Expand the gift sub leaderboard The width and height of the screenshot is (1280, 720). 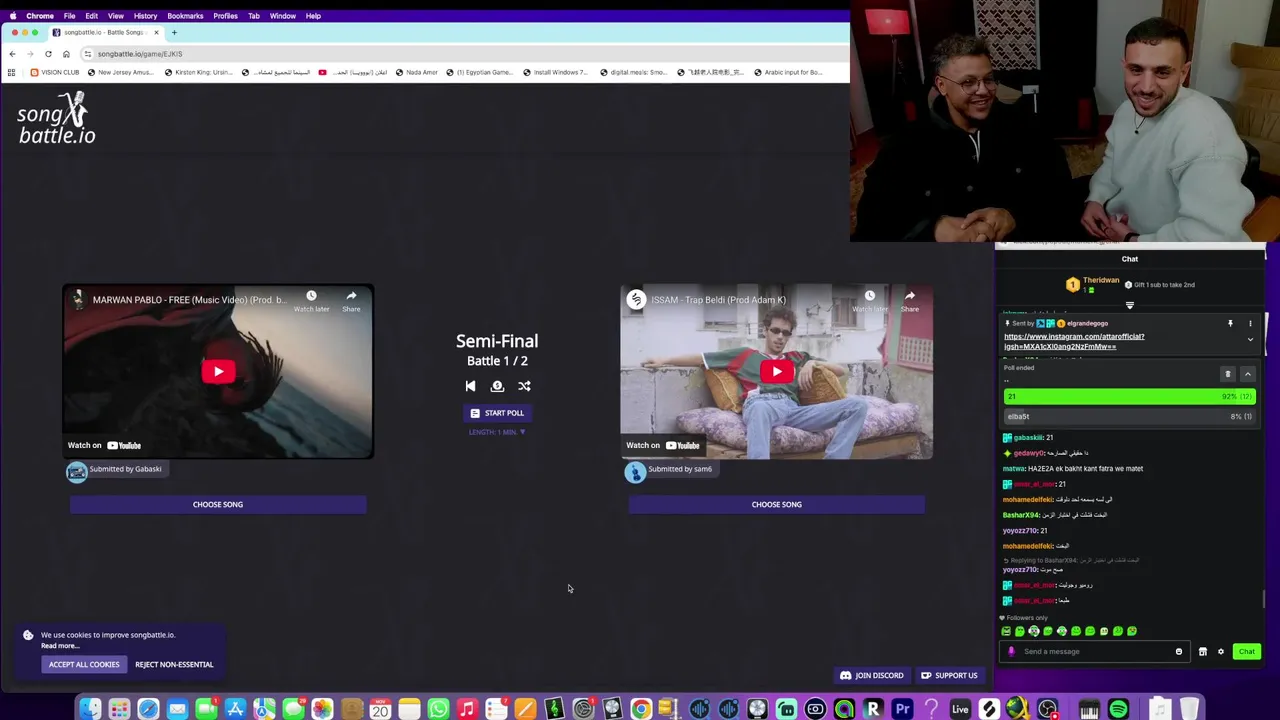1130,305
